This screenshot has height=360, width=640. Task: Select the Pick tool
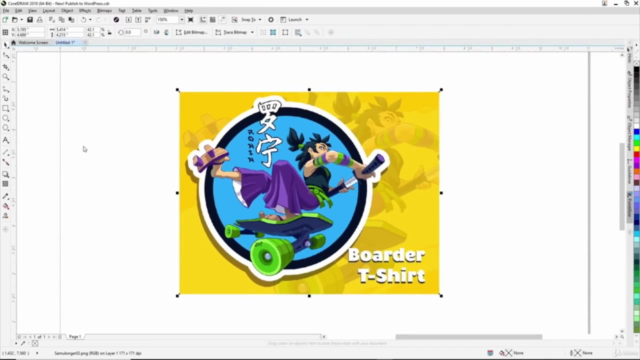click(x=6, y=45)
